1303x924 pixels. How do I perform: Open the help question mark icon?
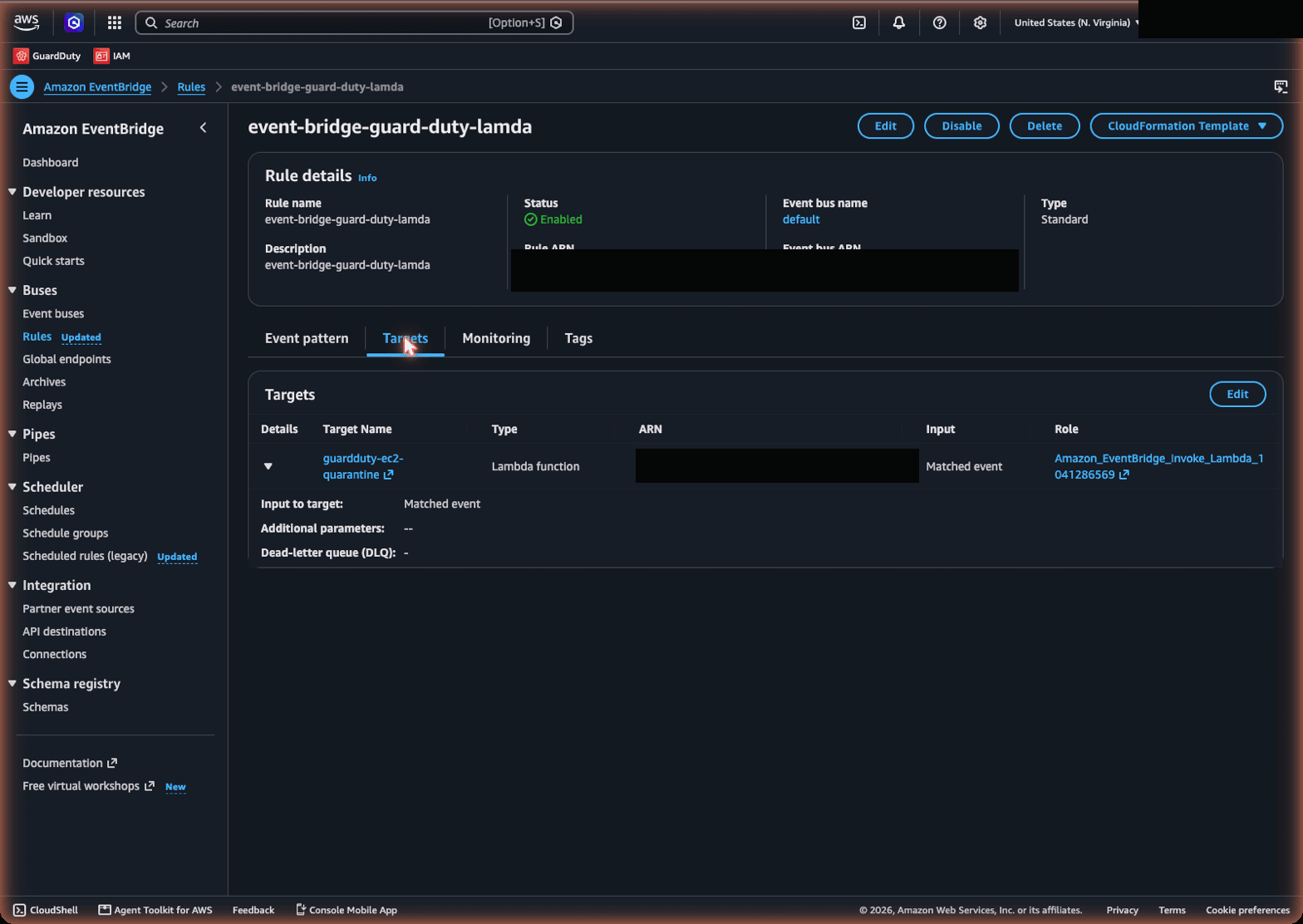(940, 22)
